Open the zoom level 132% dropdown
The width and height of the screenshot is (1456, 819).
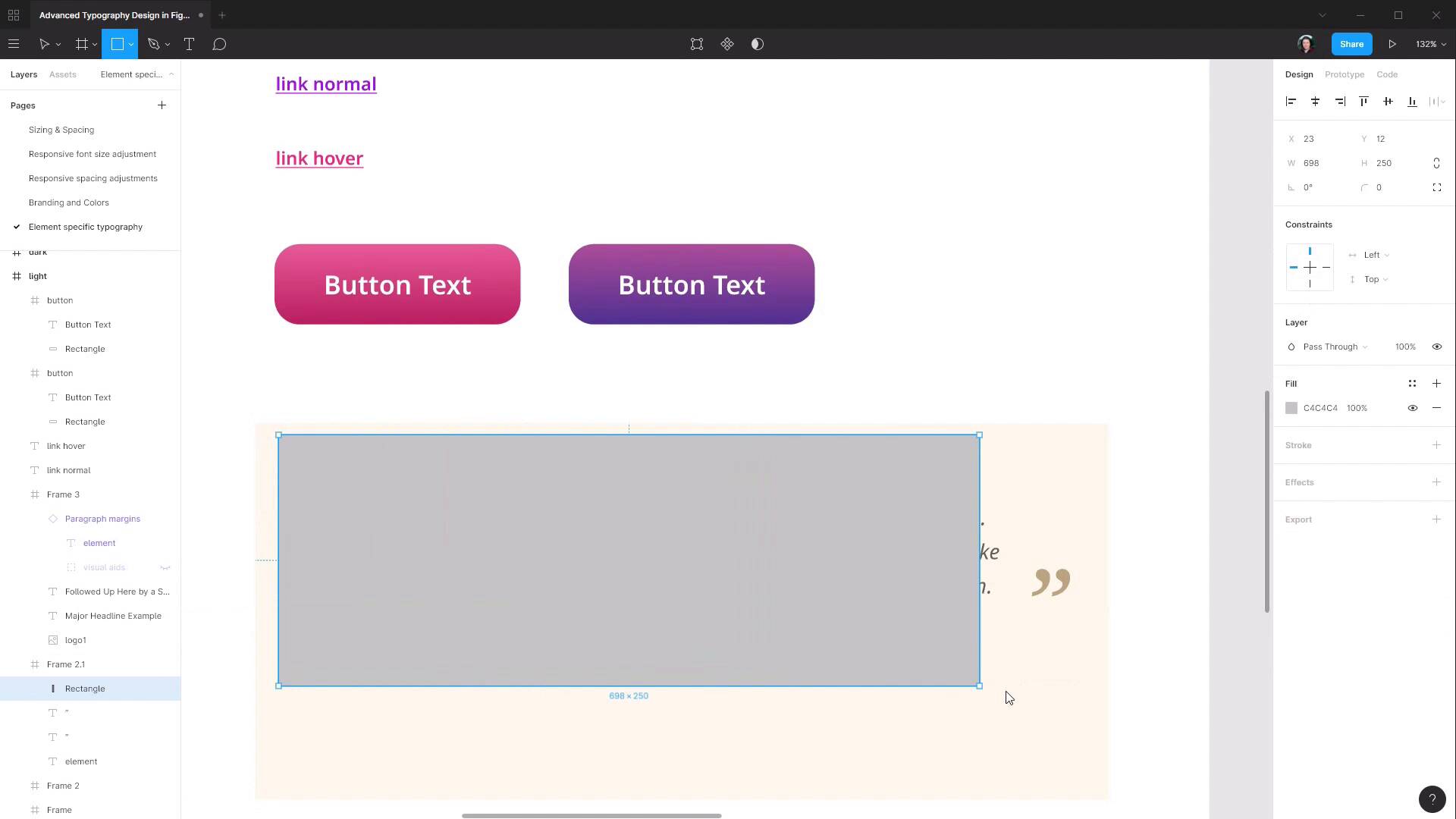pyautogui.click(x=1429, y=44)
